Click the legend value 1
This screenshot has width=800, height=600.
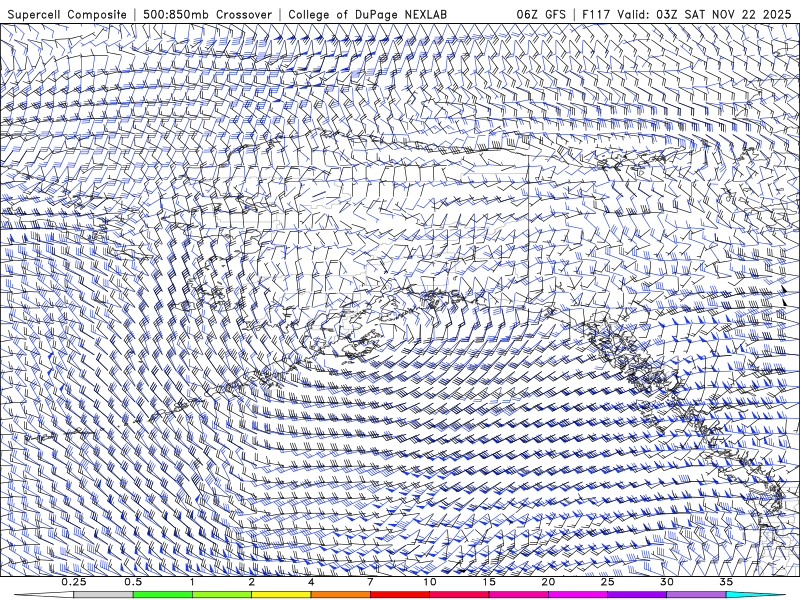click(192, 582)
